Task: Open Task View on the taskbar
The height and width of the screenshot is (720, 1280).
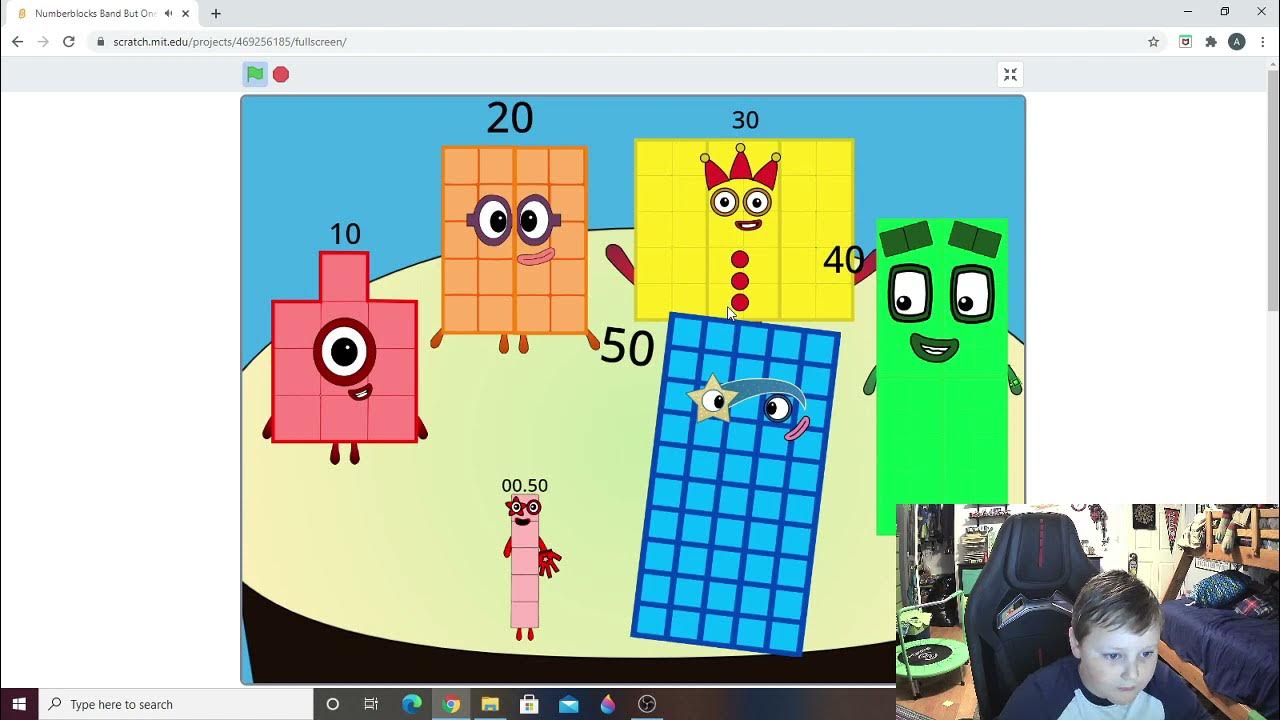Action: pyautogui.click(x=371, y=704)
